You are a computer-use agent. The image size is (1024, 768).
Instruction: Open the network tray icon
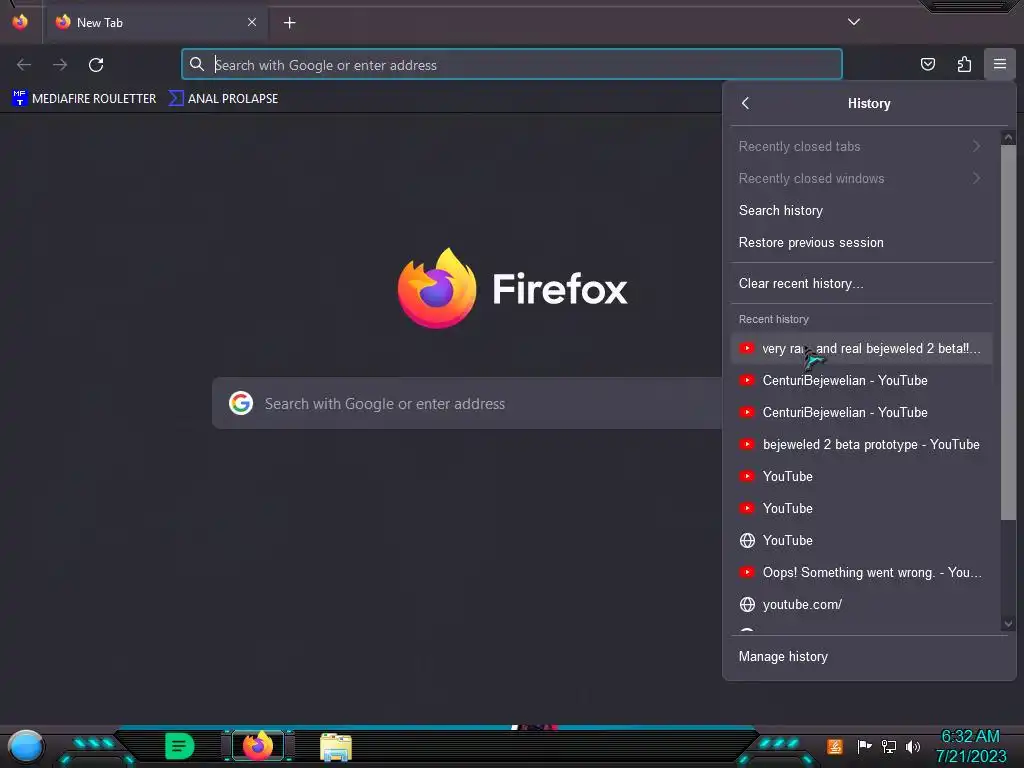889,746
